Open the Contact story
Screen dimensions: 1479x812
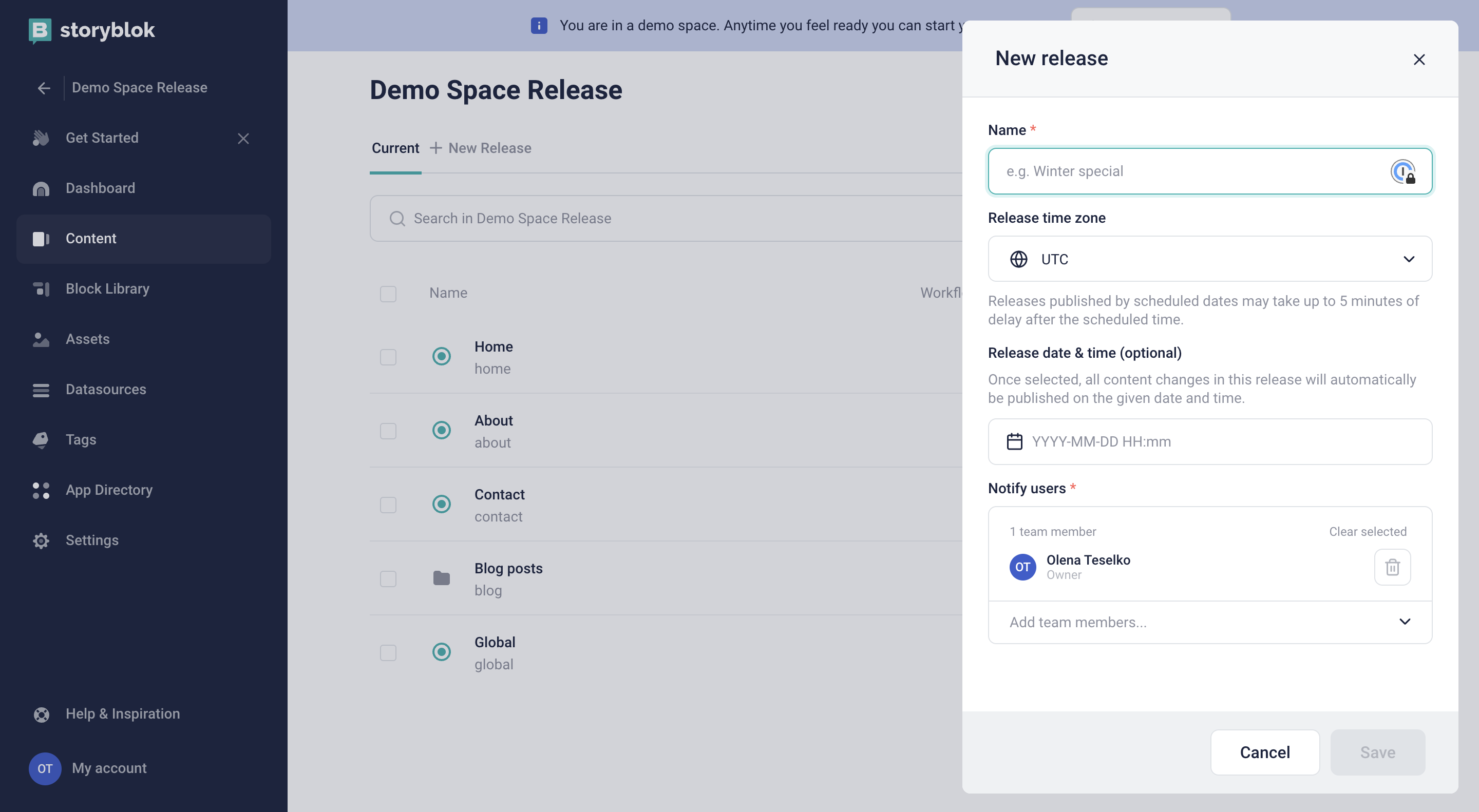pos(500,495)
